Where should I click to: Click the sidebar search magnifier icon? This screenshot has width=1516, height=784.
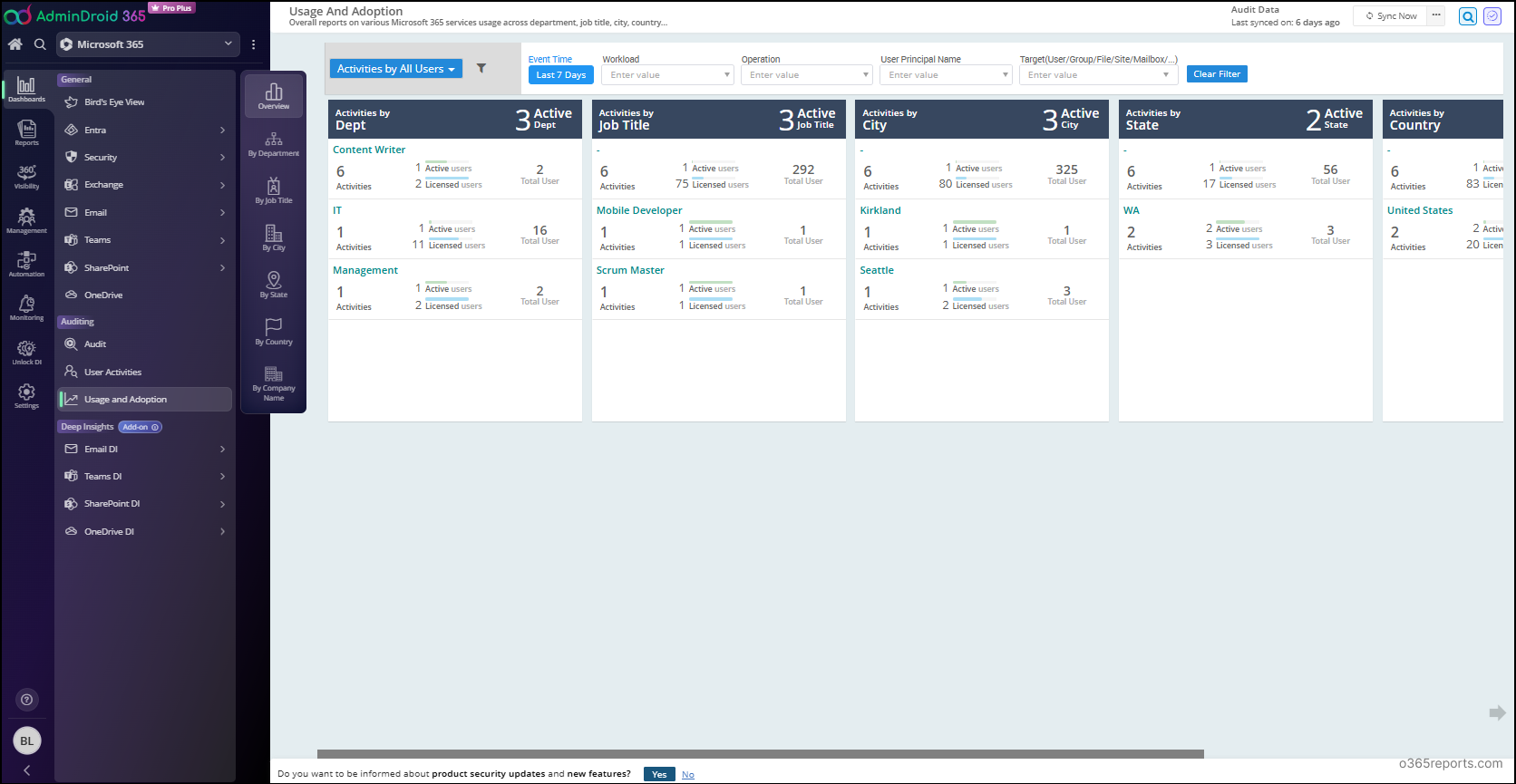[x=40, y=44]
